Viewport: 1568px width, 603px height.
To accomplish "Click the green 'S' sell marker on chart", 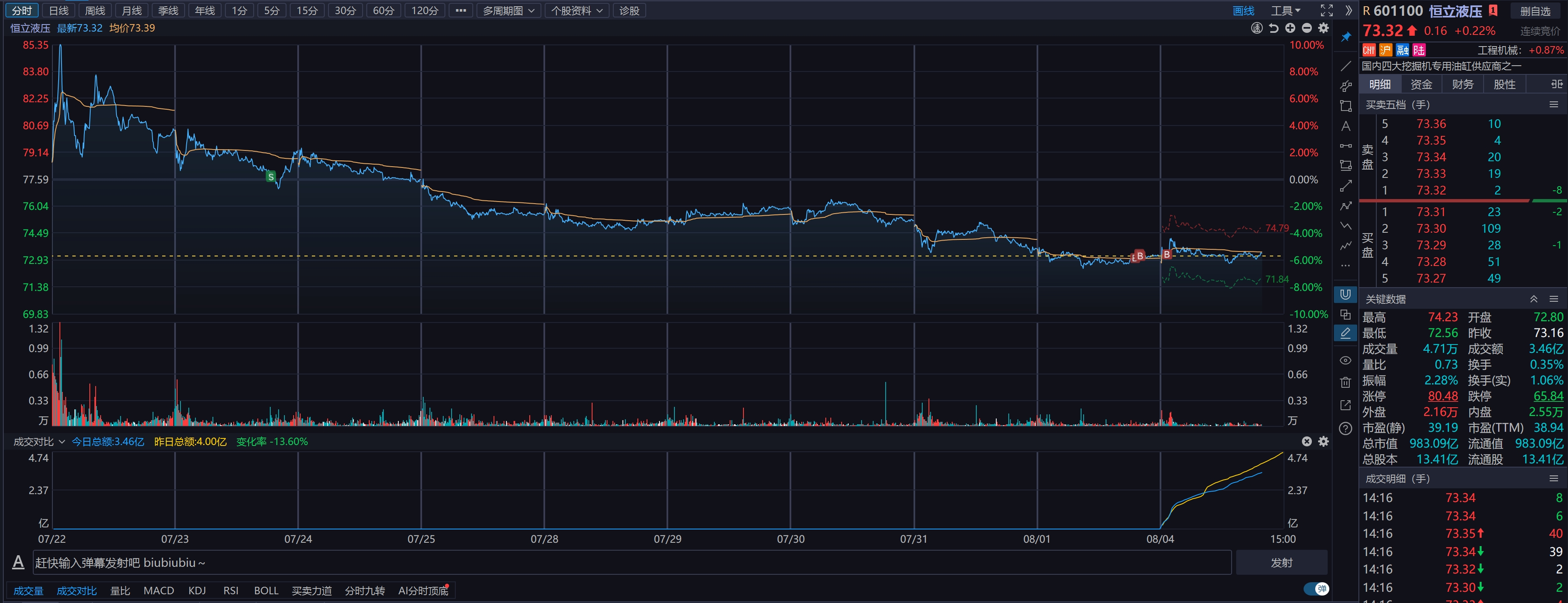I will click(x=271, y=177).
